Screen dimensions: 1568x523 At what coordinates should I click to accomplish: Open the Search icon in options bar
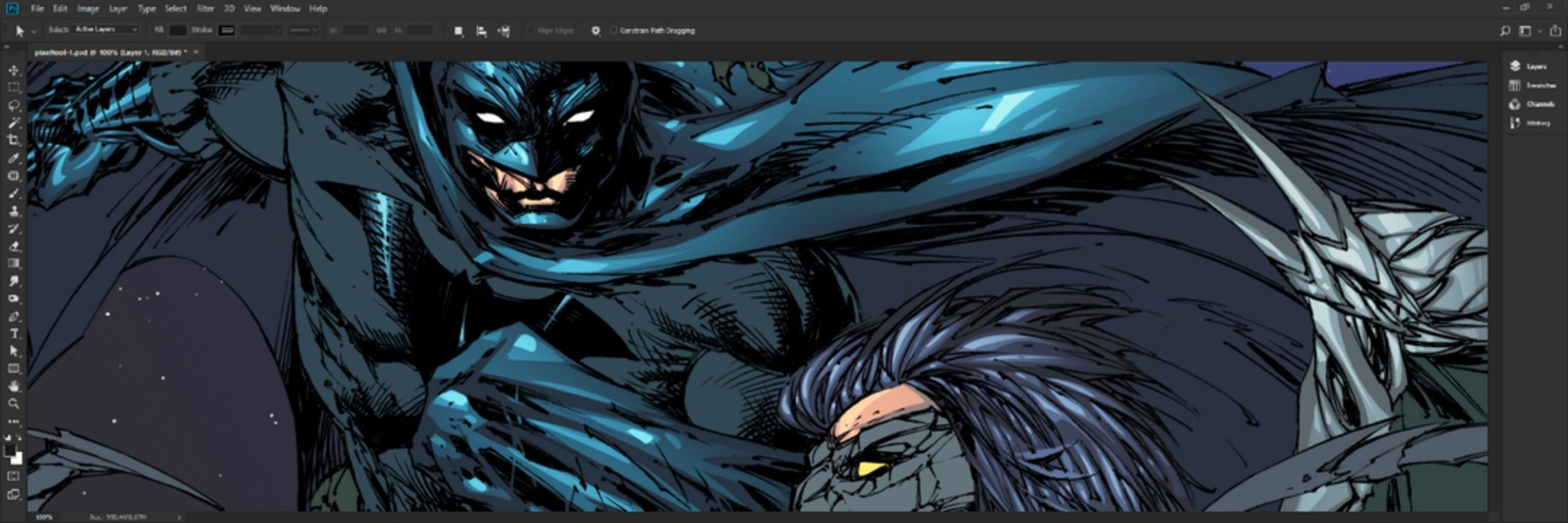click(x=1505, y=30)
